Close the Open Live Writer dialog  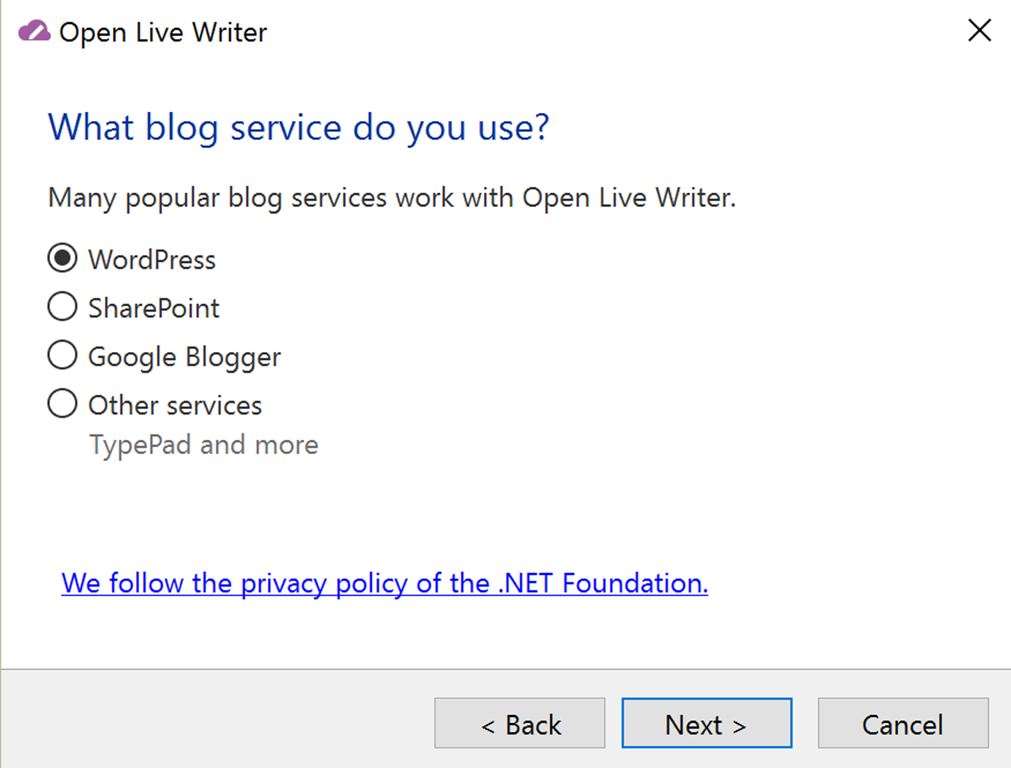[979, 31]
